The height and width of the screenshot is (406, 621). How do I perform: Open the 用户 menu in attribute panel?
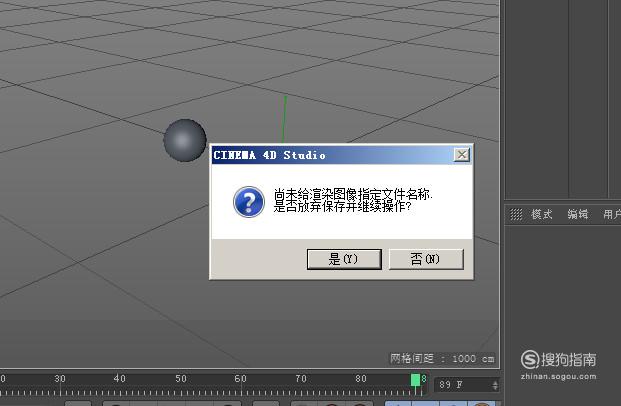pyautogui.click(x=611, y=214)
